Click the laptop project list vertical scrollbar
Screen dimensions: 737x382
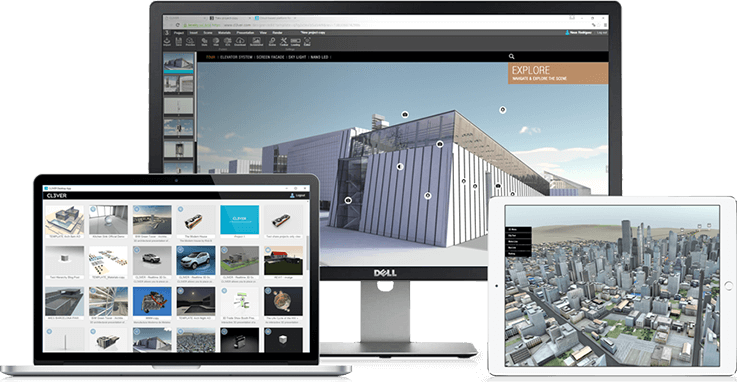point(307,254)
